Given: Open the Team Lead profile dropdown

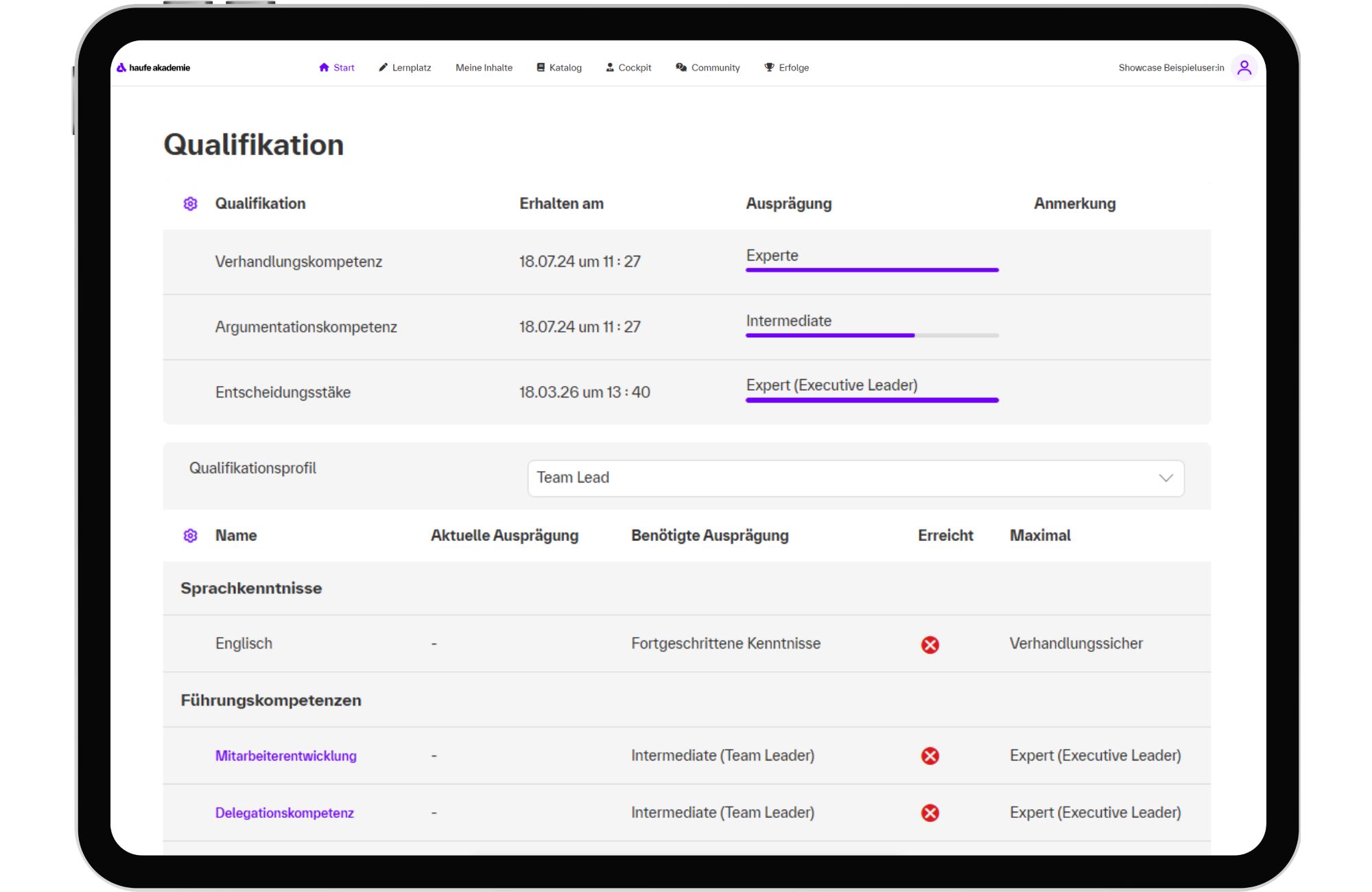Looking at the screenshot, I should click(855, 478).
